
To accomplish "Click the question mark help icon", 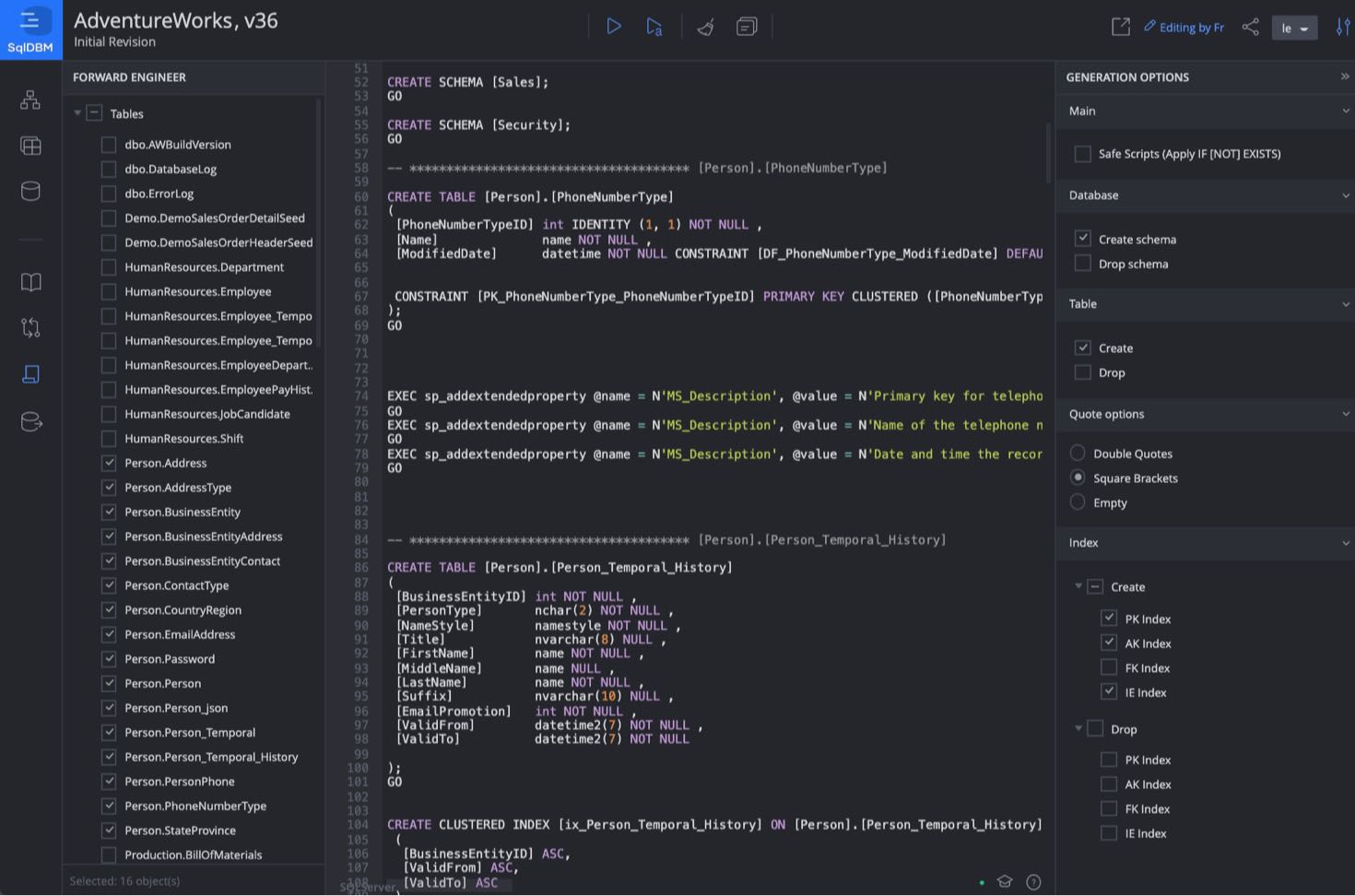I will (1033, 882).
